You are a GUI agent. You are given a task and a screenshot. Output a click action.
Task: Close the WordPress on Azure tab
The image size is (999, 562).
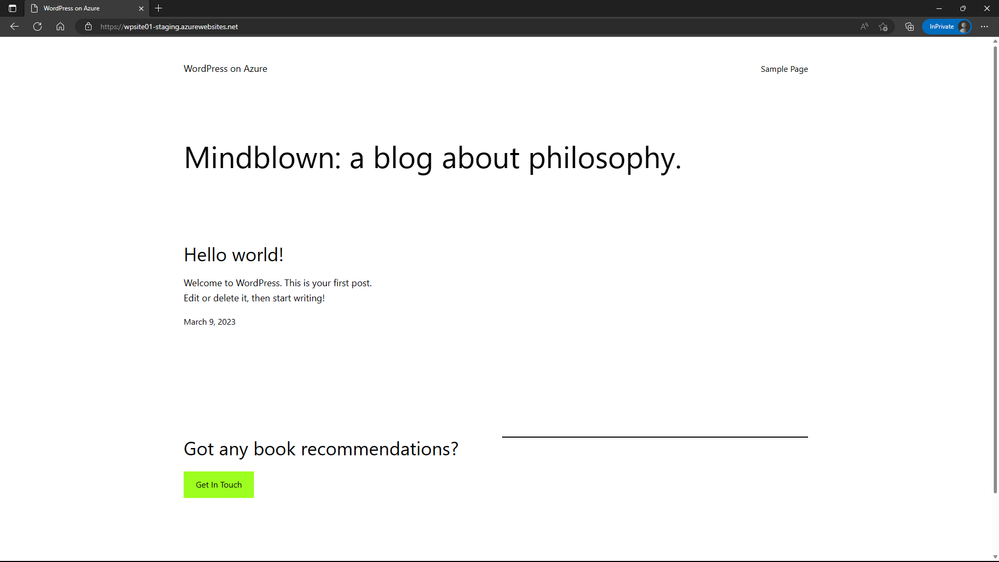[141, 8]
